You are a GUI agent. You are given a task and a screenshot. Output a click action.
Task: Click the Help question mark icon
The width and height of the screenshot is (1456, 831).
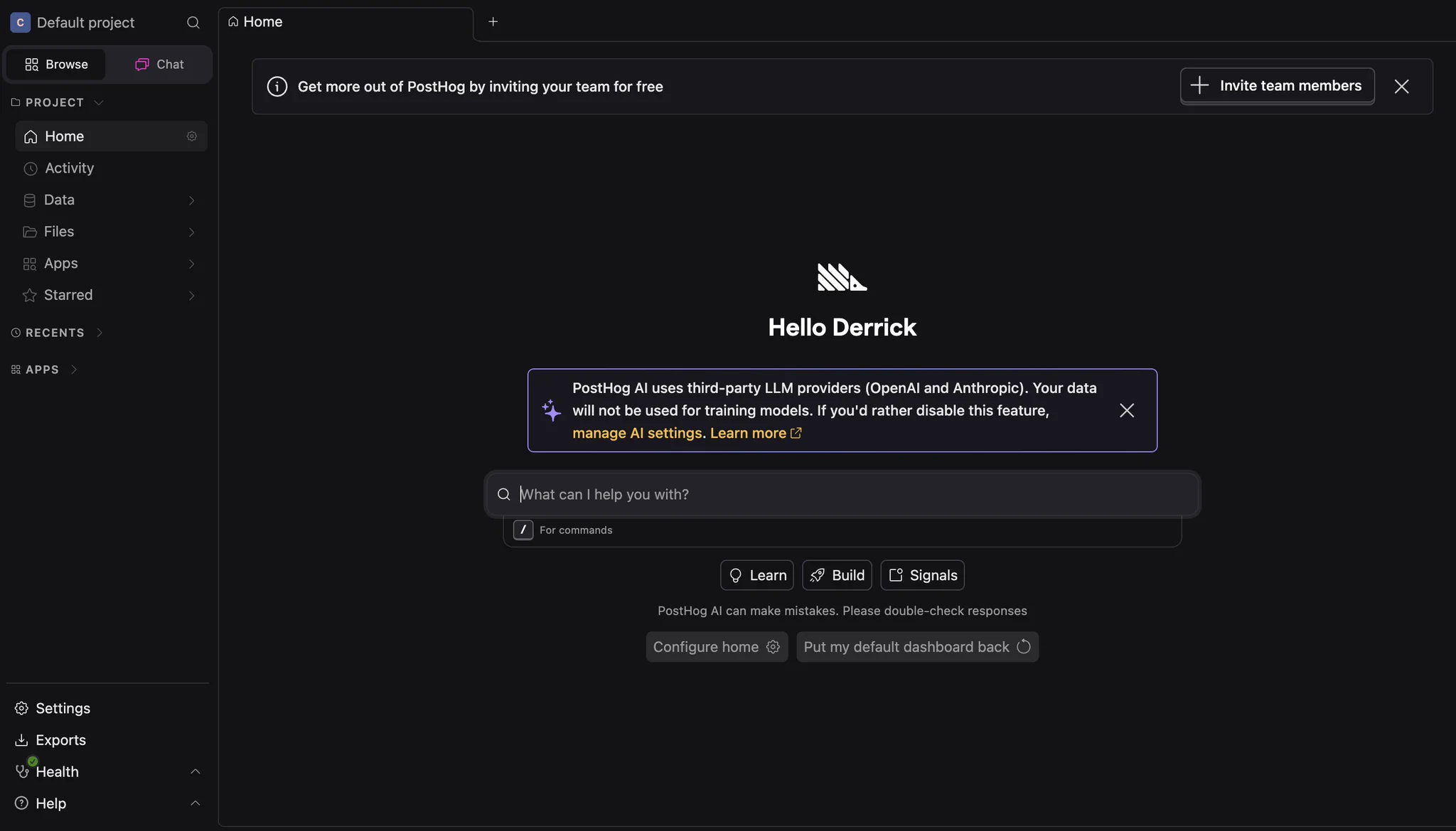21,804
